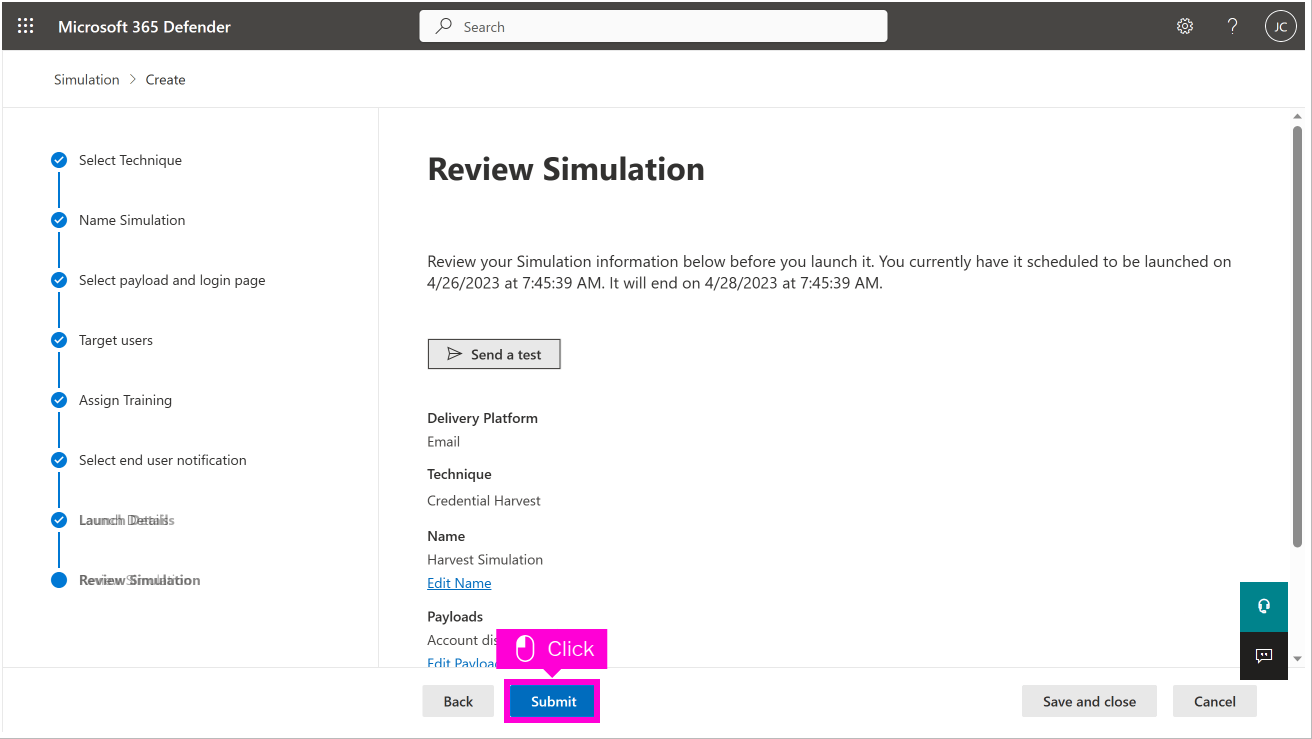Open the JC account avatar

(1280, 27)
